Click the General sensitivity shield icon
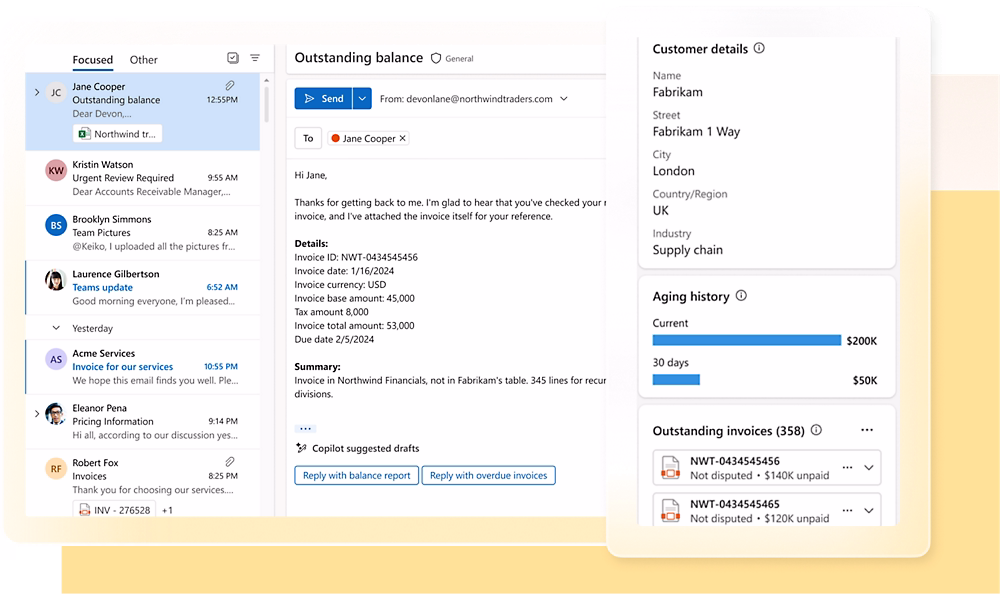This screenshot has height=594, width=1000. [x=436, y=58]
